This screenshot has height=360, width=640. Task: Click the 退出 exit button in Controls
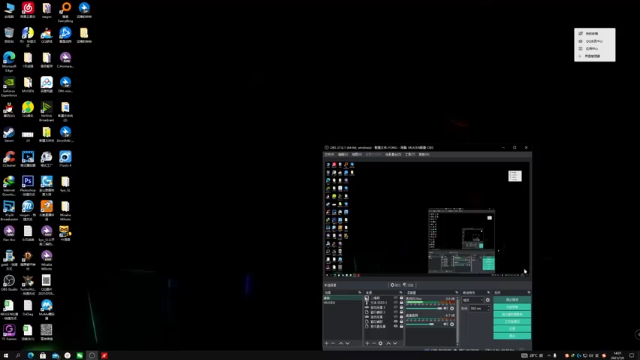click(512, 336)
